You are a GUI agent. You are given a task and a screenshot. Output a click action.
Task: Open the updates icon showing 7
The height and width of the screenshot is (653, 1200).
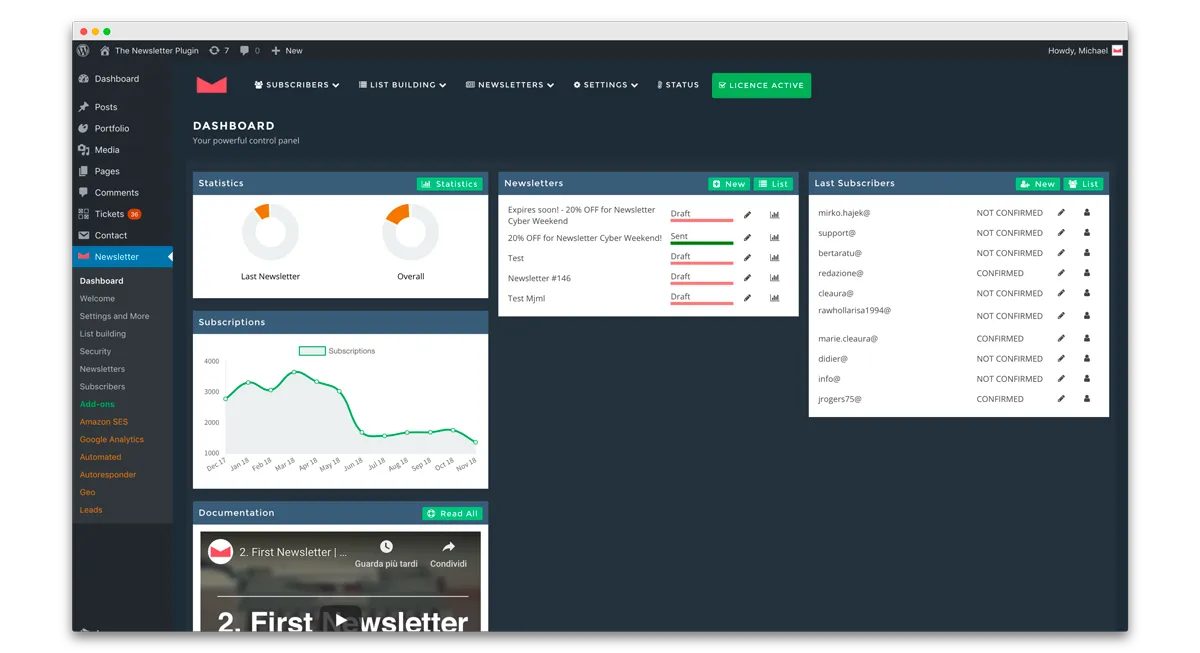tap(219, 50)
